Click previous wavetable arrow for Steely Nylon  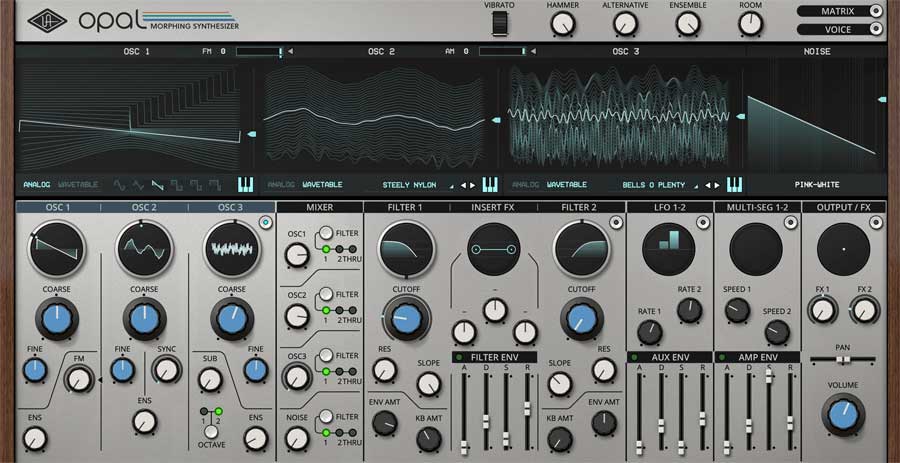(x=464, y=185)
